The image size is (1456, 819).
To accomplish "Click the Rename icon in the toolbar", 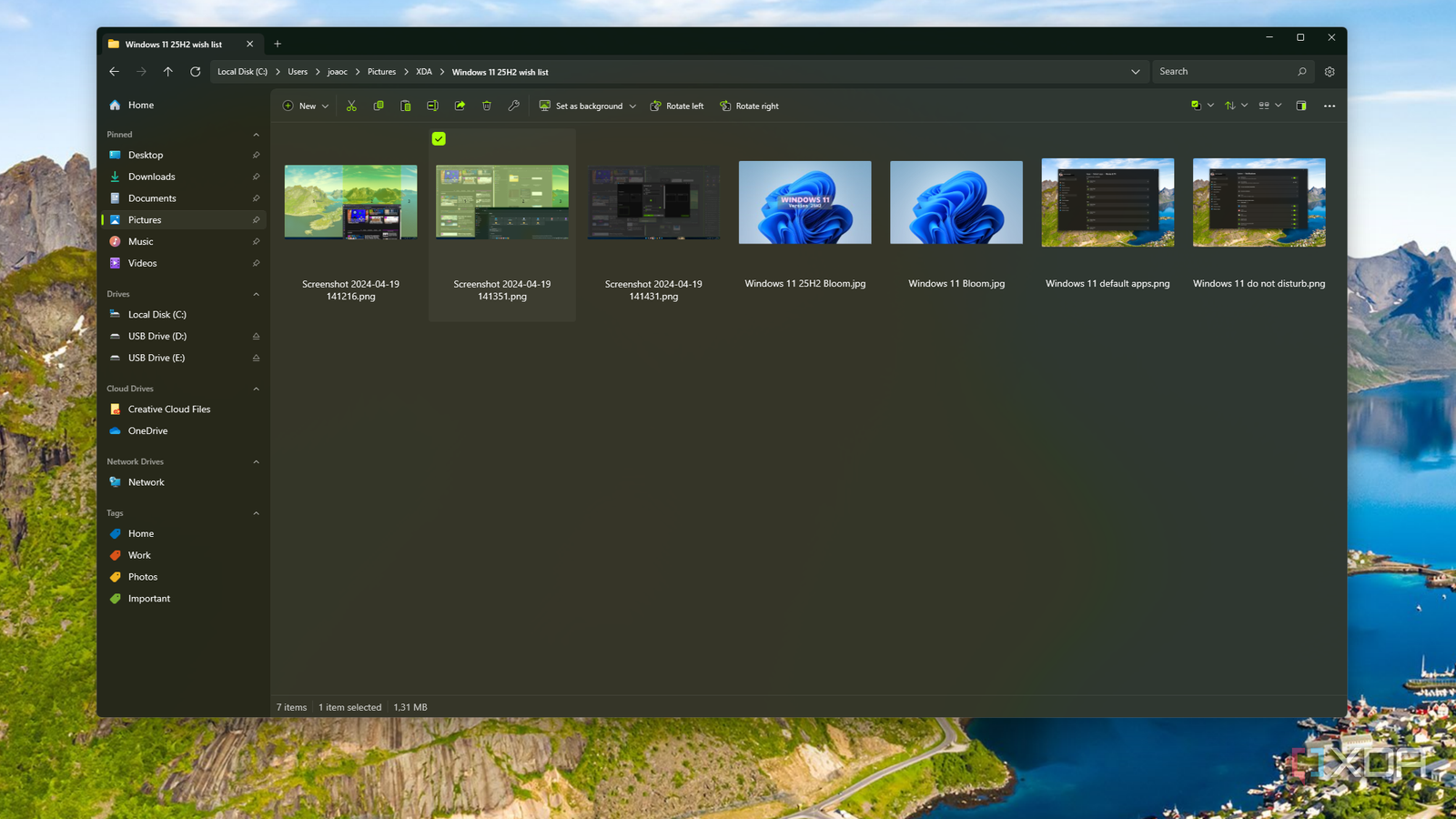I will coord(432,106).
